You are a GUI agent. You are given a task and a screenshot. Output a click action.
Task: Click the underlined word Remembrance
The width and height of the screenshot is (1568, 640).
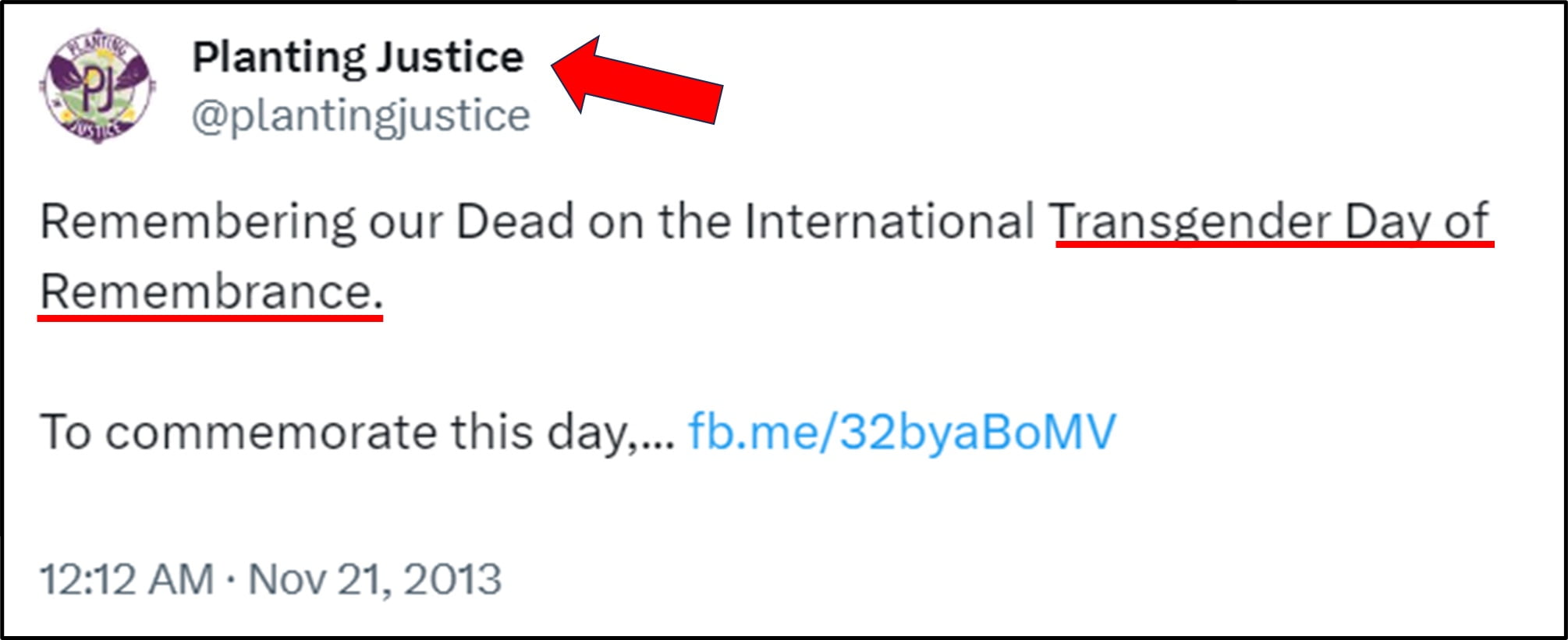(211, 292)
